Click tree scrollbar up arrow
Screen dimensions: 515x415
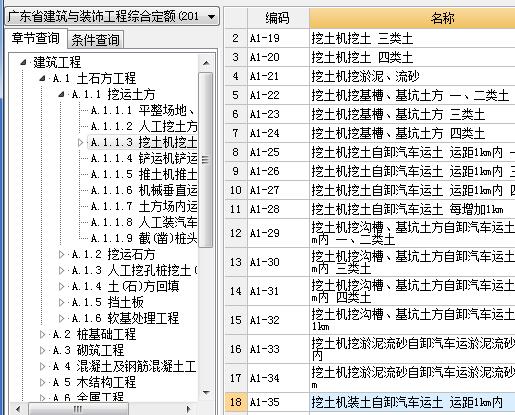pyautogui.click(x=206, y=62)
